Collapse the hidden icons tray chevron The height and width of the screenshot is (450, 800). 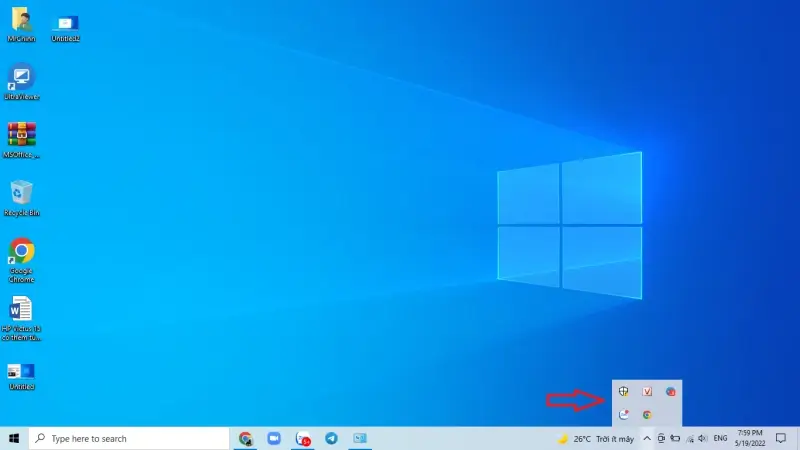646,438
